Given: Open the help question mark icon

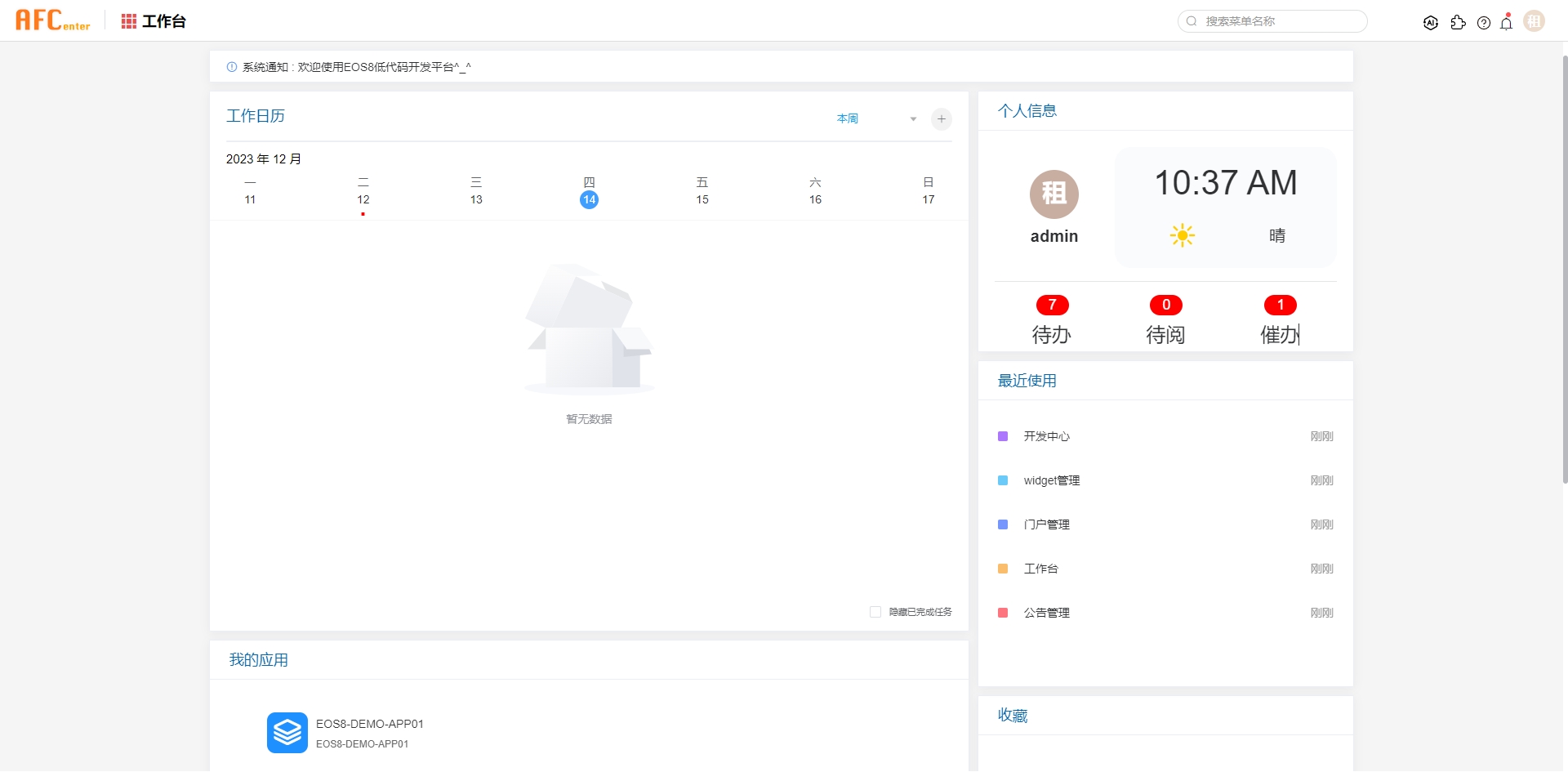Looking at the screenshot, I should click(x=1484, y=22).
